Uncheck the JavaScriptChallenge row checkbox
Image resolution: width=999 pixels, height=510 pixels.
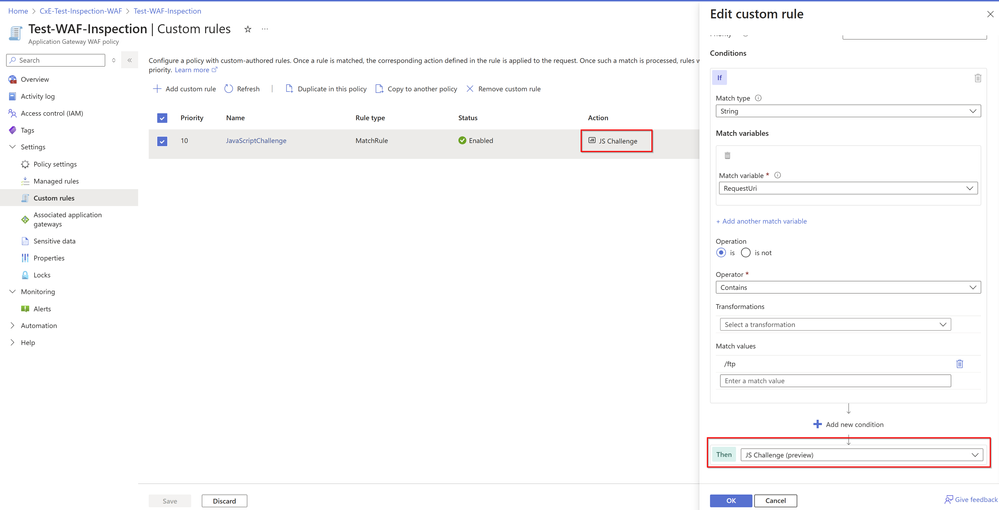click(x=162, y=142)
